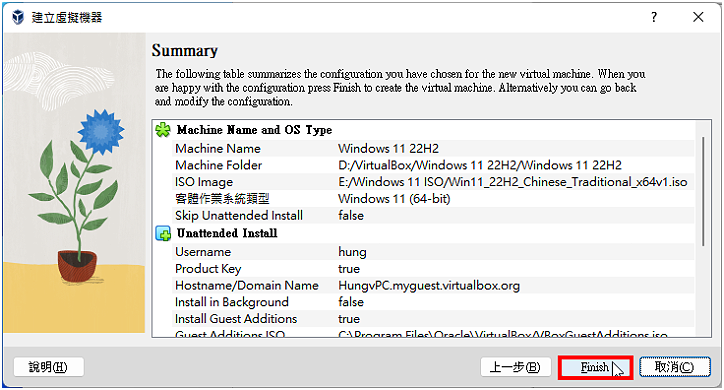Image resolution: width=724 pixels, height=390 pixels.
Task: Select the D:/VirtualBox/Windows 11 22H2 folder path
Action: [x=480, y=165]
